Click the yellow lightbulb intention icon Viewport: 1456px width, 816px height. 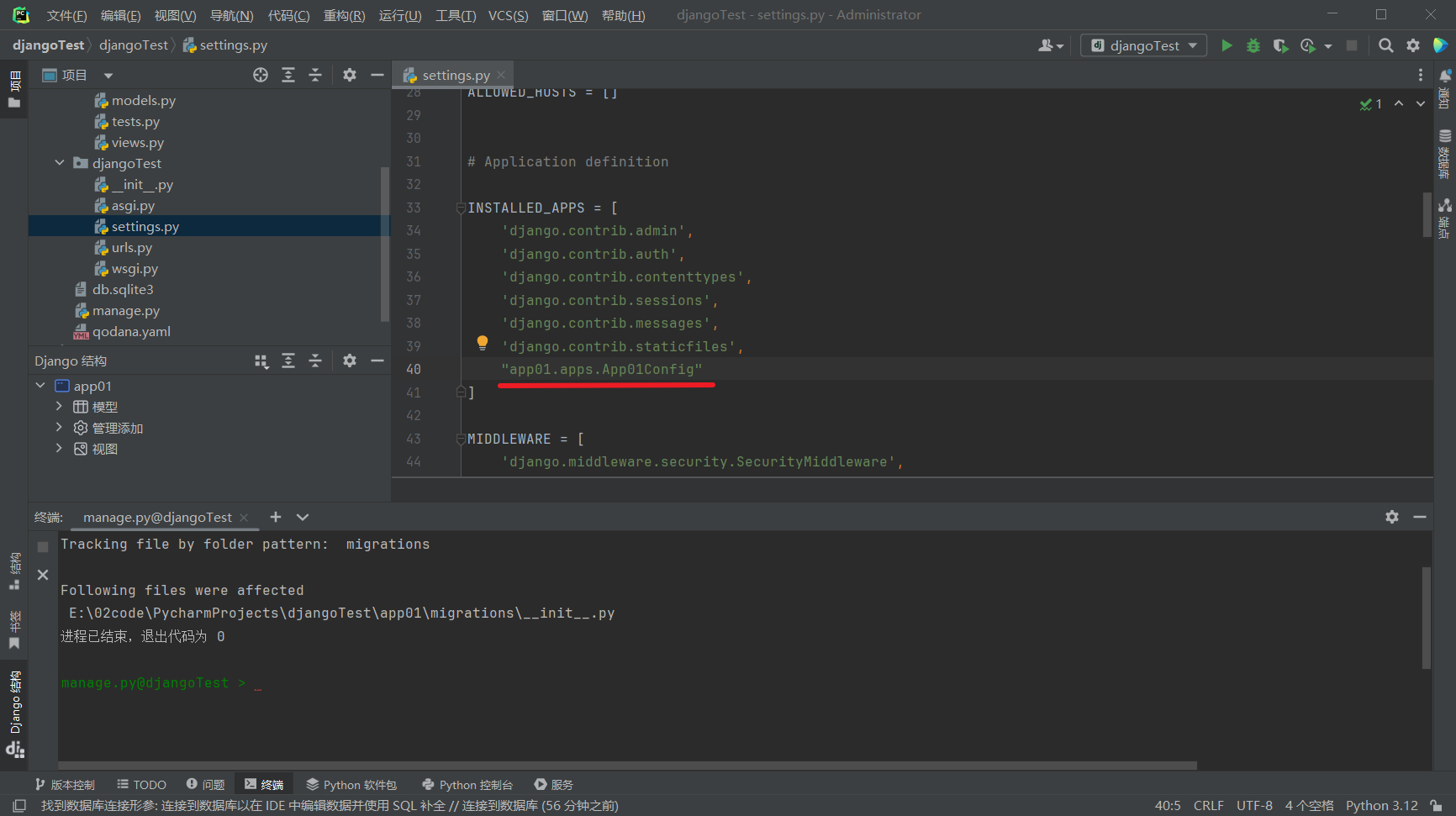tap(483, 343)
